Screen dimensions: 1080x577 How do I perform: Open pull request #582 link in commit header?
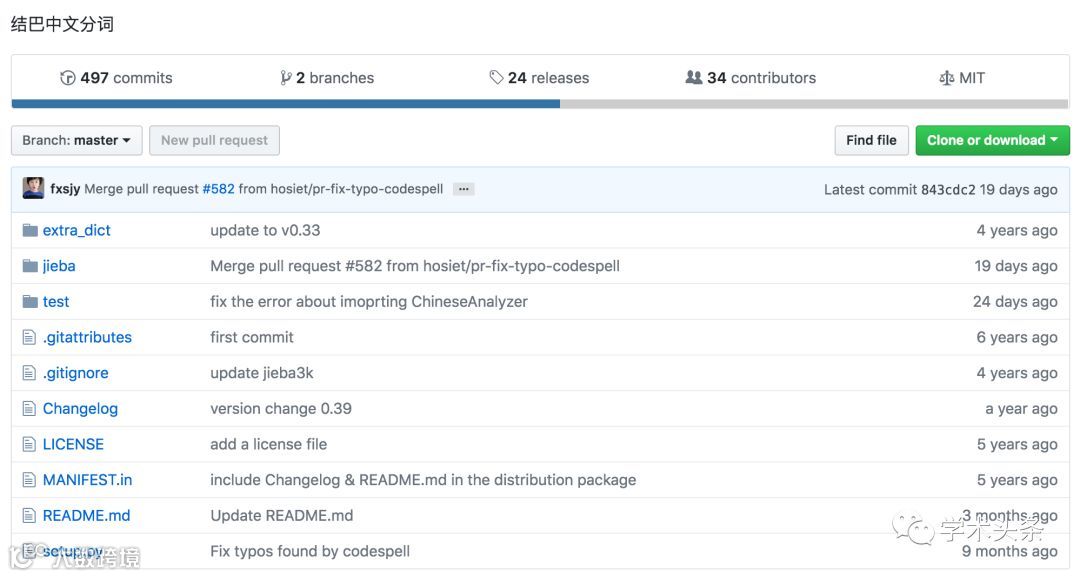coord(218,189)
